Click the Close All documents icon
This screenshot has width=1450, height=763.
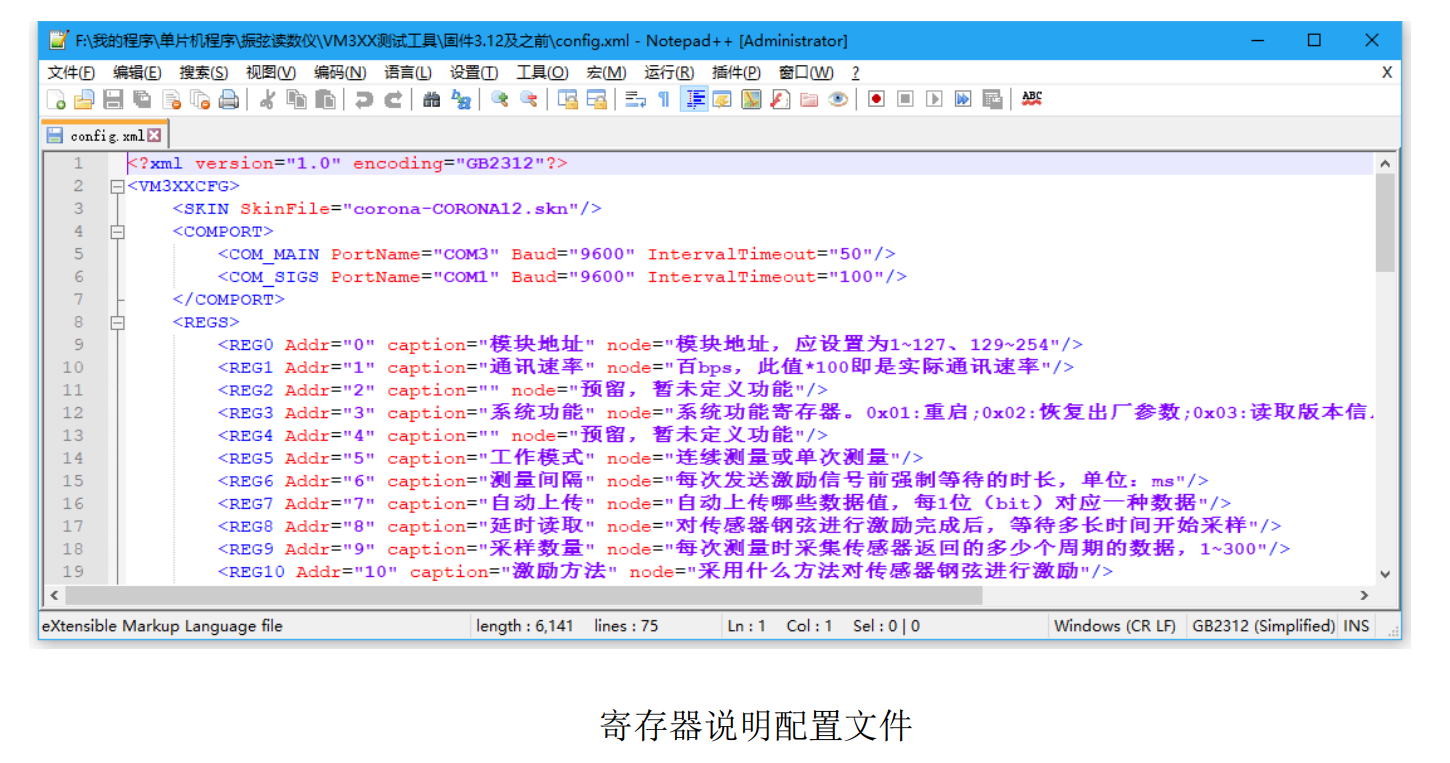click(200, 99)
